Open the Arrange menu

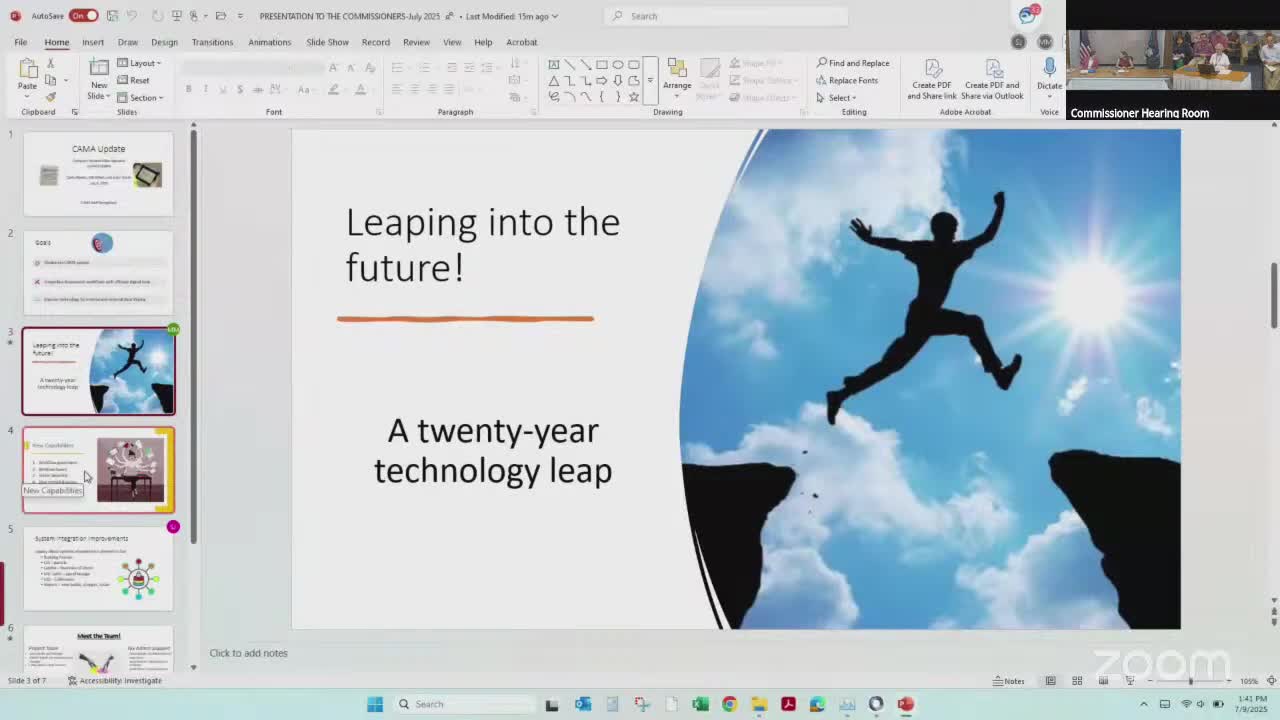tap(677, 76)
